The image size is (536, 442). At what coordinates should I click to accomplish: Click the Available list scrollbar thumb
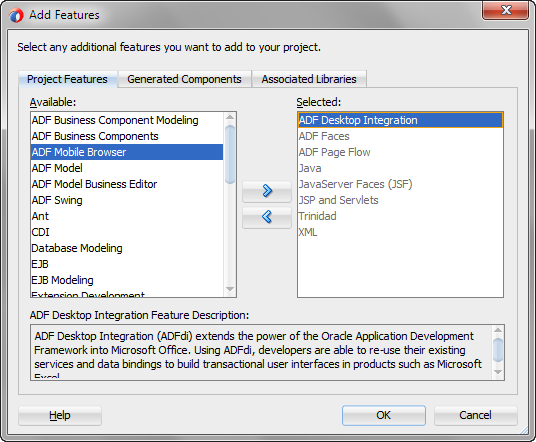point(230,155)
